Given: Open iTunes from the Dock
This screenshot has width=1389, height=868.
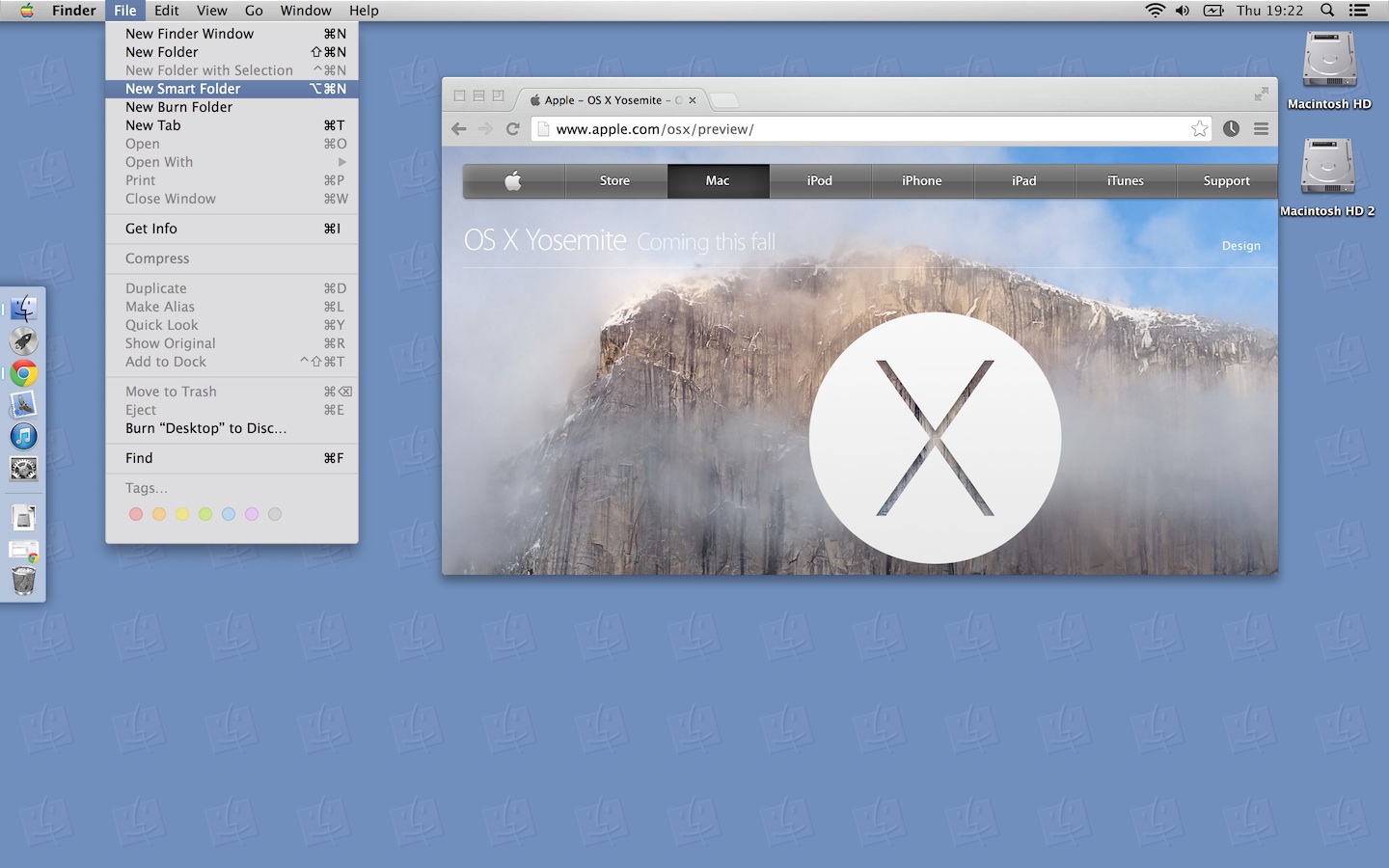Looking at the screenshot, I should [24, 436].
